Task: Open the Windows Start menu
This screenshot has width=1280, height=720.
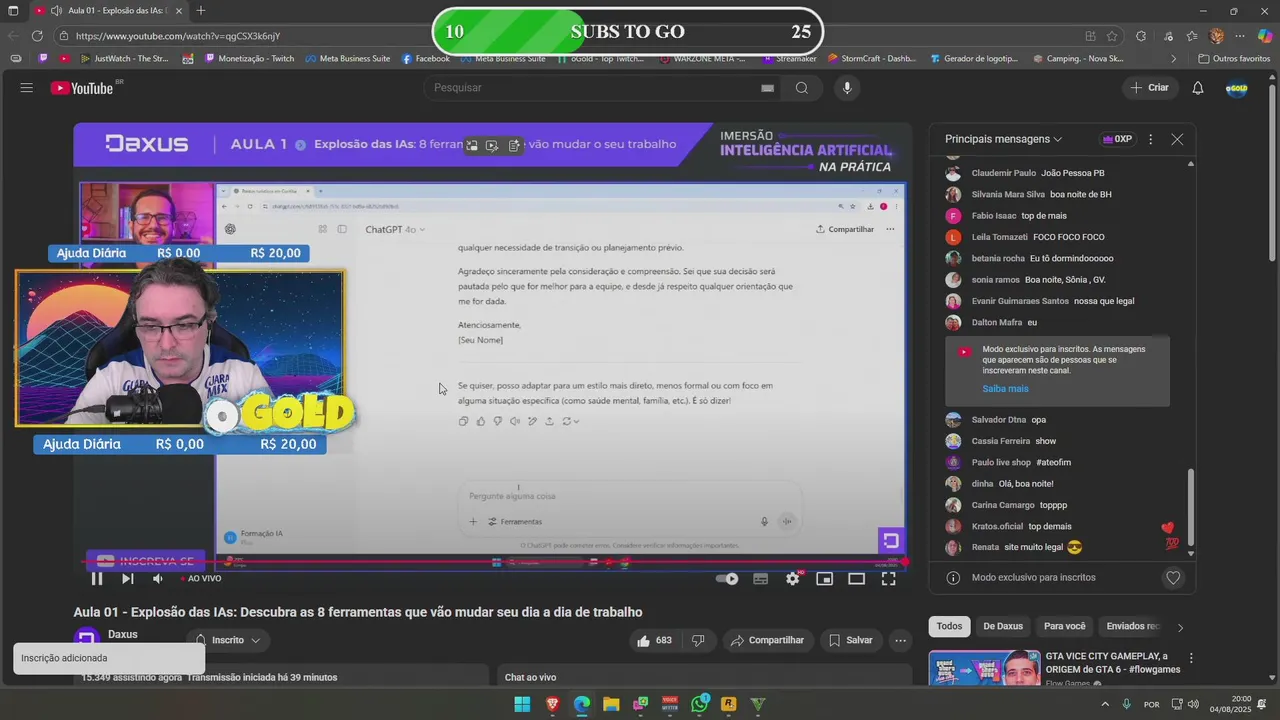Action: coord(522,704)
